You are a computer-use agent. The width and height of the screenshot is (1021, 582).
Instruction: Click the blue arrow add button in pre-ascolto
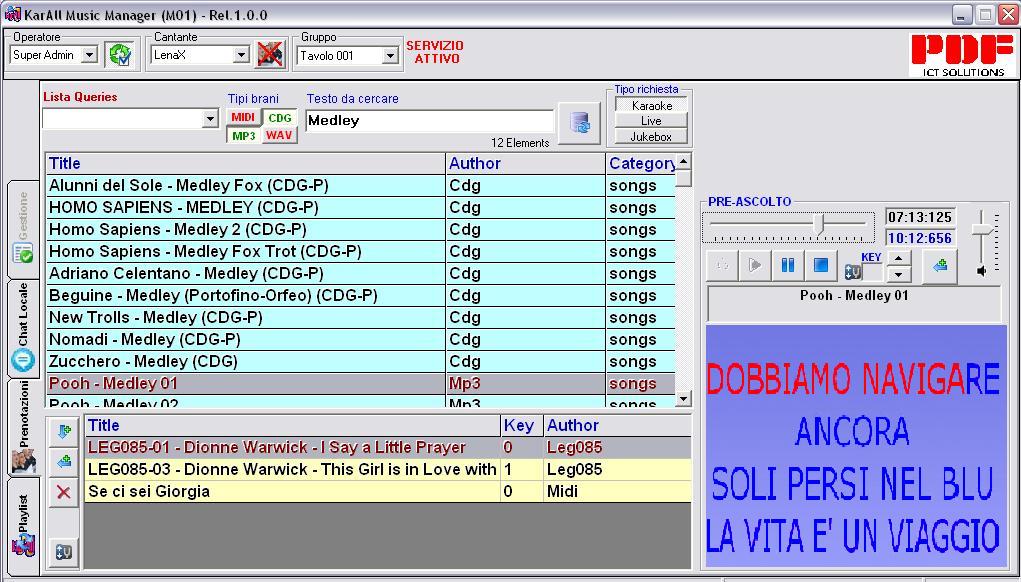[x=940, y=266]
